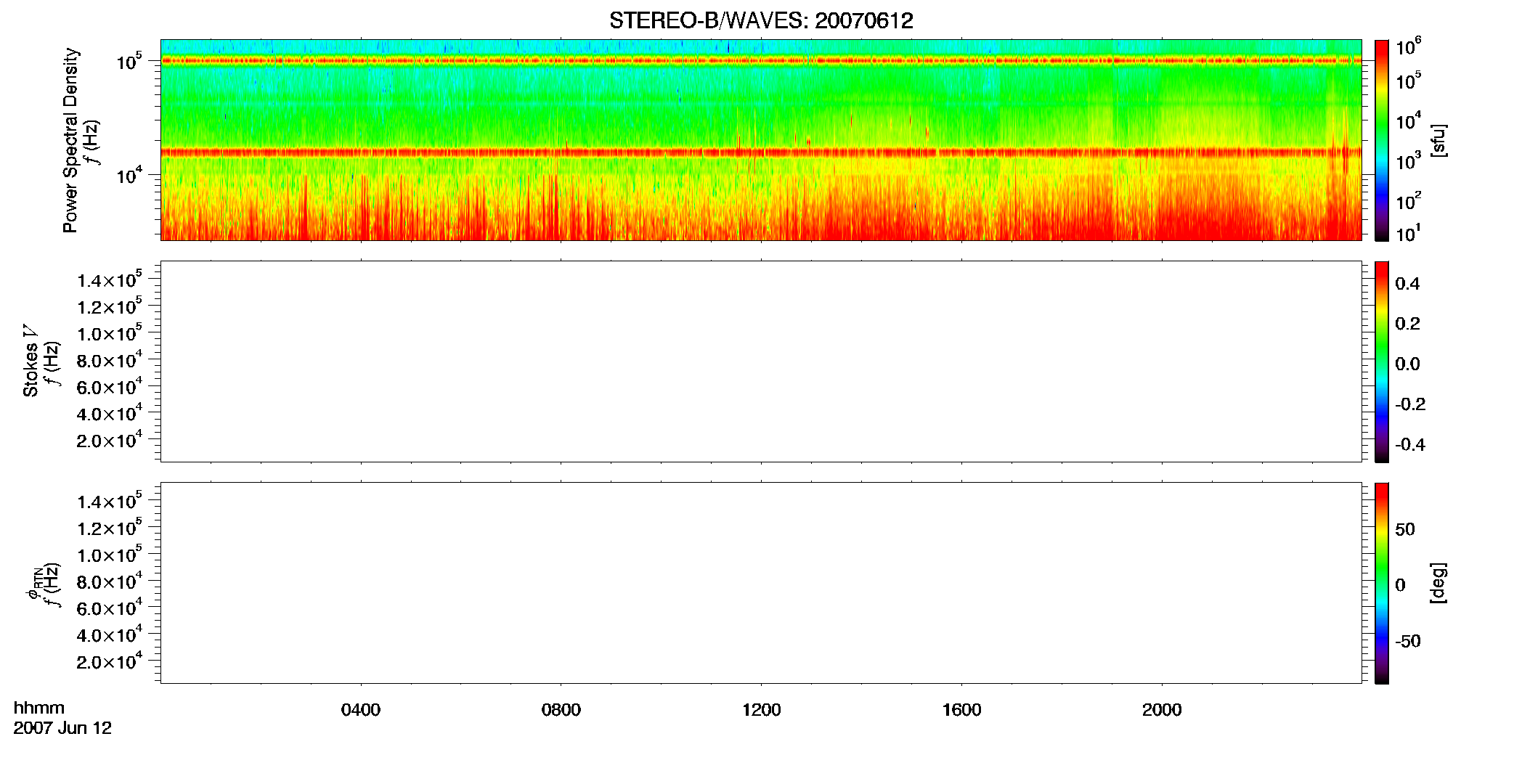Click the STEREO-B/WAVES: 20070612 plot title
This screenshot has width=1522, height=784.
[x=761, y=20]
